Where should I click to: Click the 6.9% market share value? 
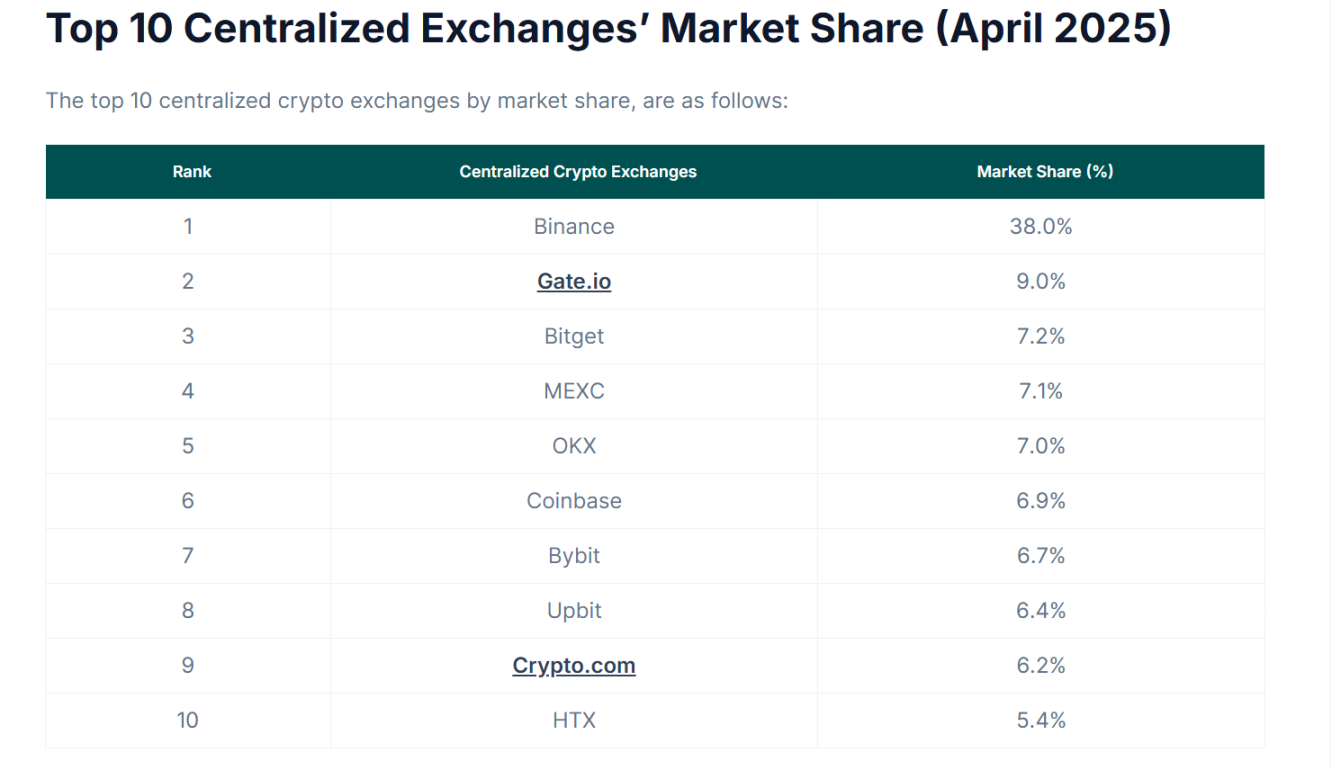[1041, 501]
